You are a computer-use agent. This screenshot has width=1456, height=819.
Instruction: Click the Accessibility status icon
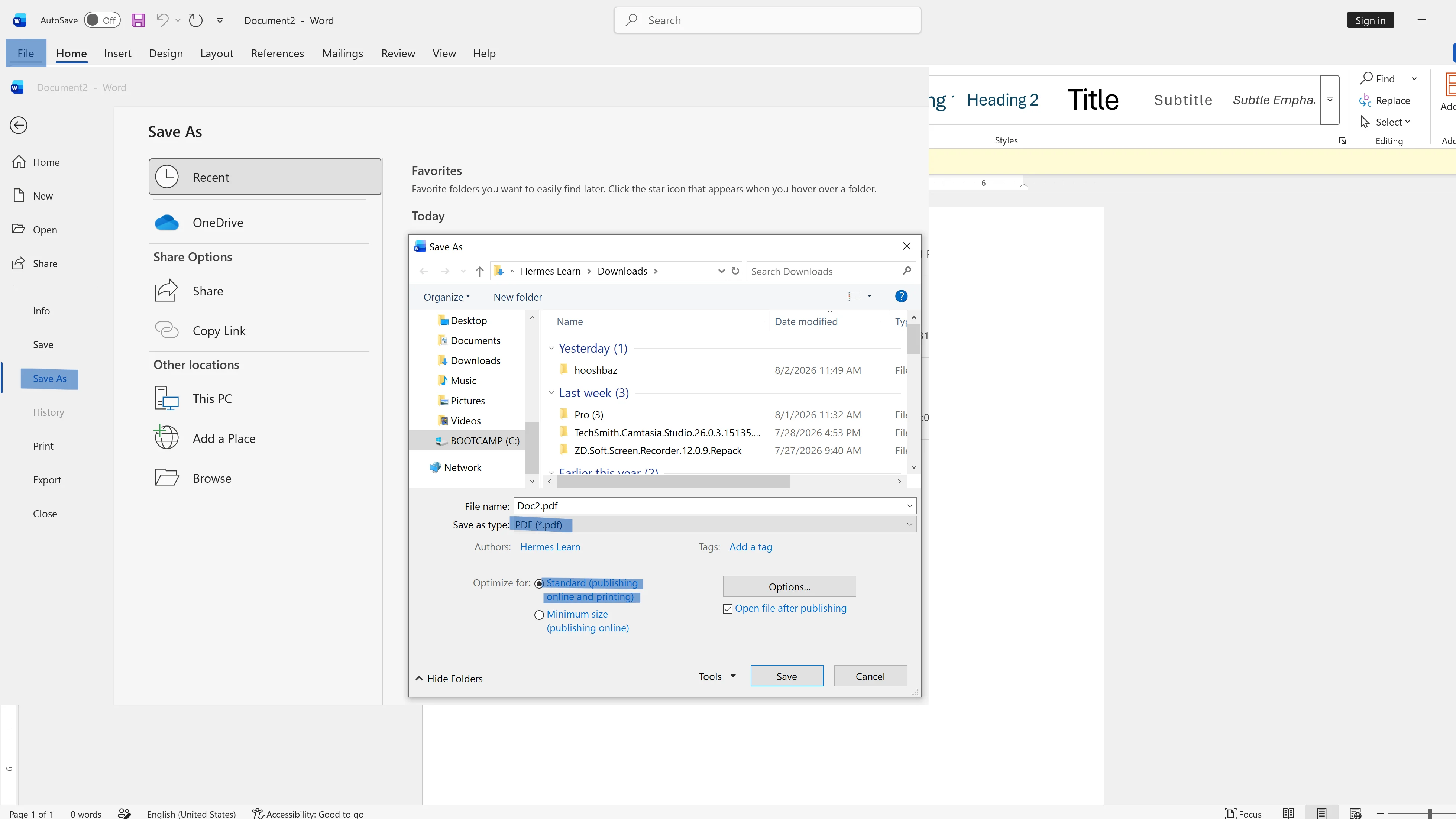click(258, 813)
